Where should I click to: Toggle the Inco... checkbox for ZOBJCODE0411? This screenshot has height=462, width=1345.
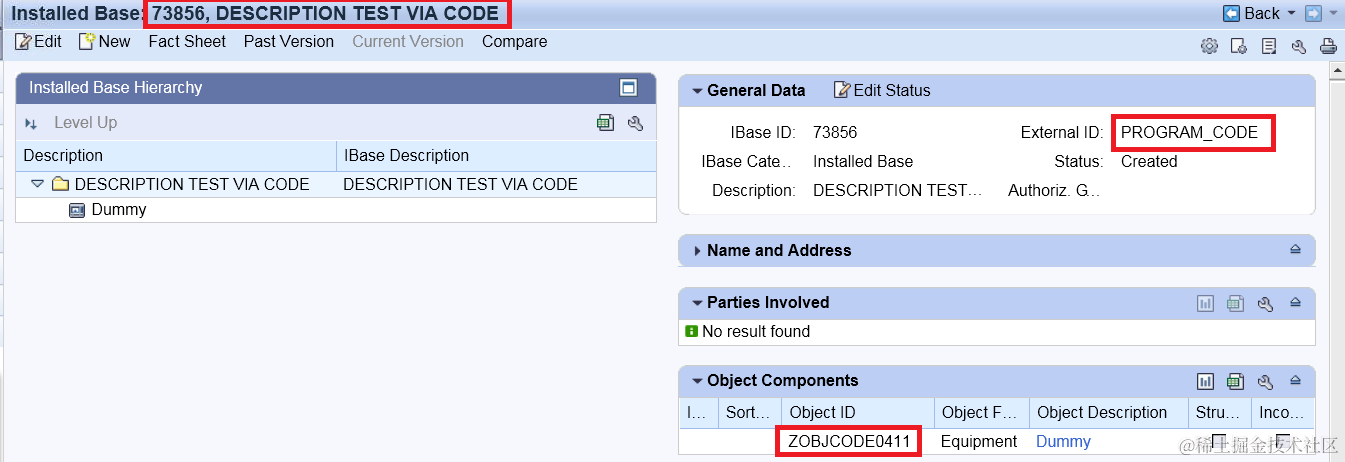(x=1283, y=441)
